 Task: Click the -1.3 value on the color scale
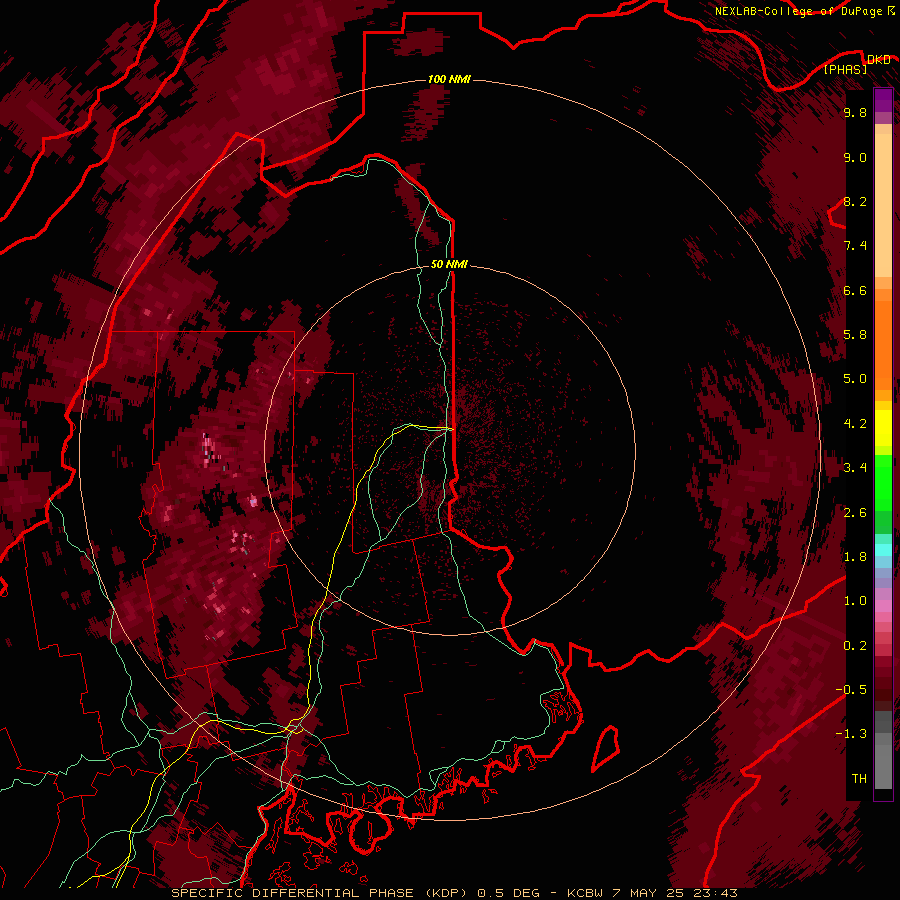[x=851, y=734]
